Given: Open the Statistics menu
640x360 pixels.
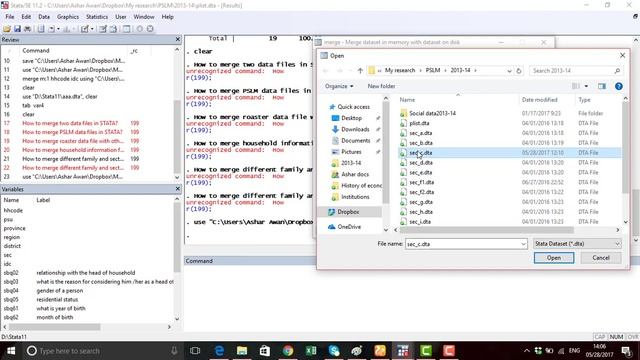Looking at the screenshot, I should [x=97, y=17].
